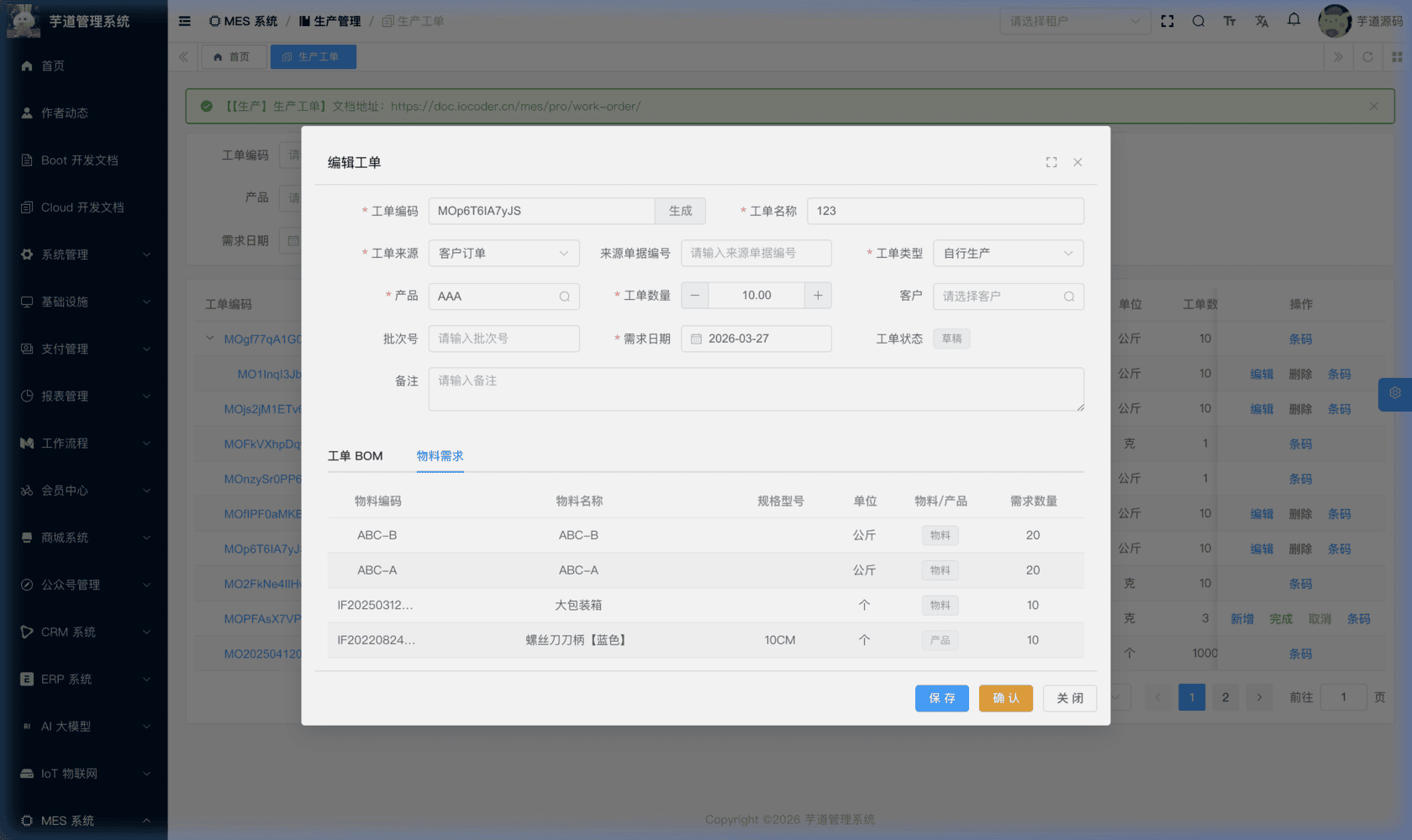
Task: Click the global search magnifier icon
Action: [x=1199, y=20]
